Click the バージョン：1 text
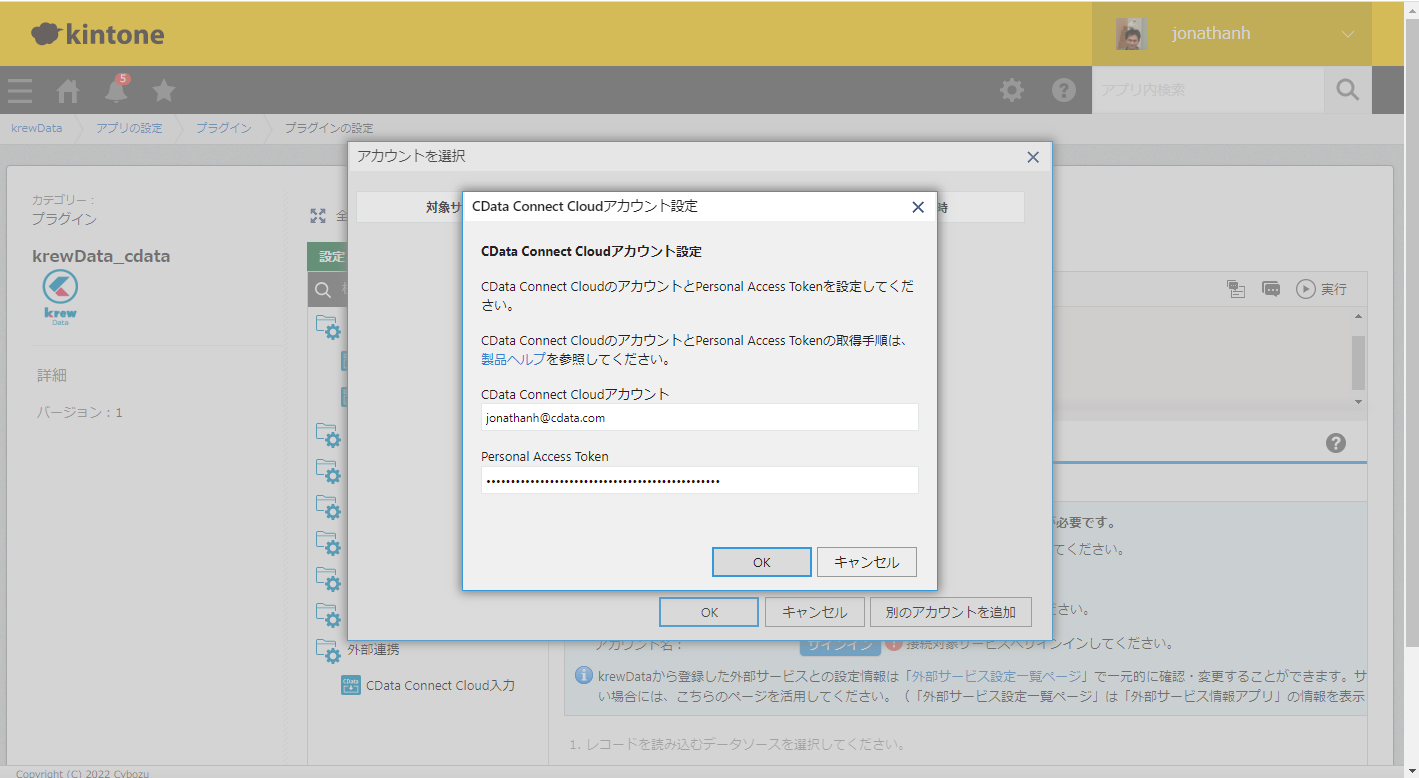This screenshot has width=1419, height=778. pos(80,412)
